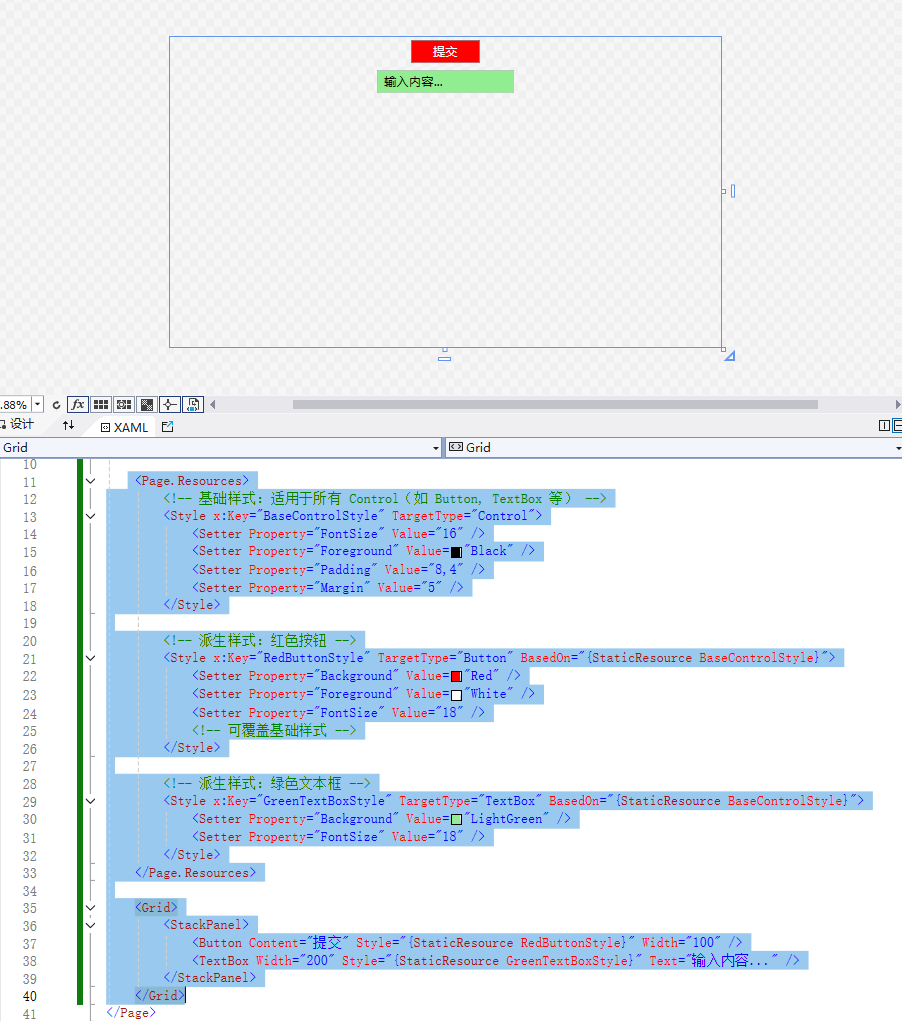Click horizontal split view icon

897,426
